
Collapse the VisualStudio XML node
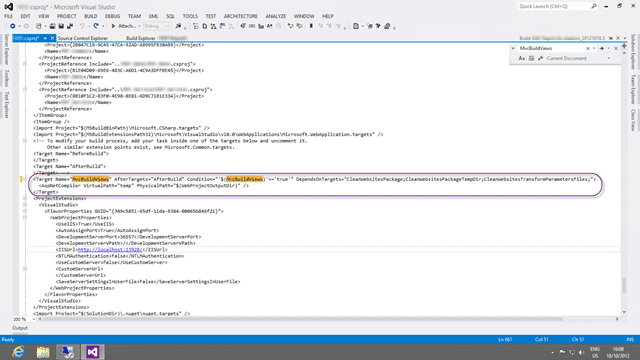[x=25, y=204]
